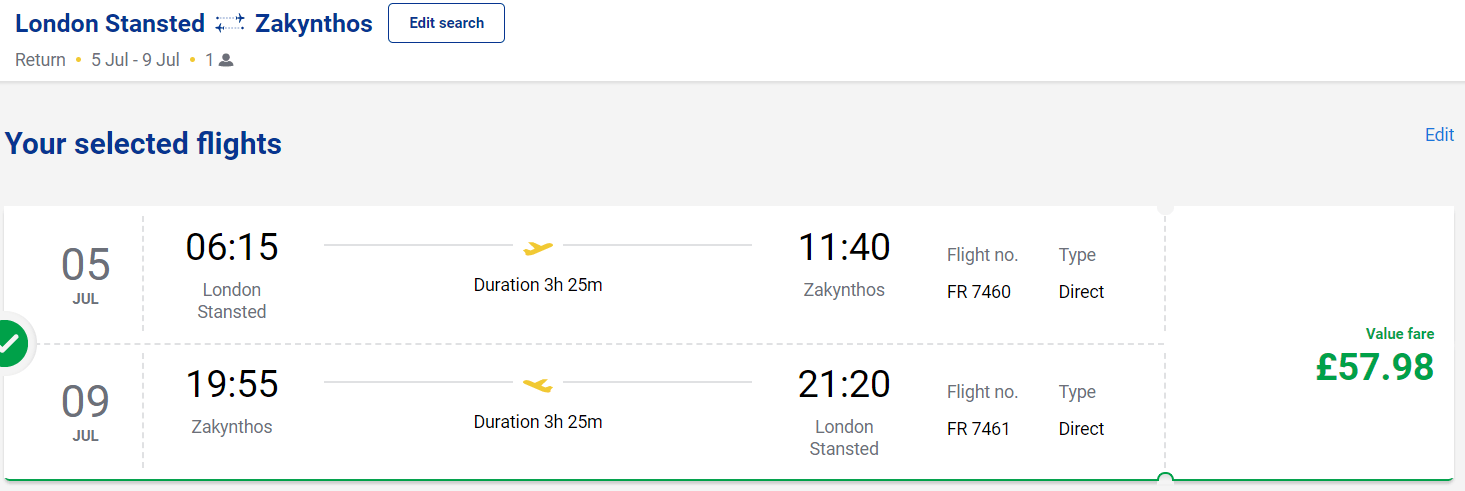1465x491 pixels.
Task: Click the green circle marker on bottom border
Action: pyautogui.click(x=1165, y=480)
